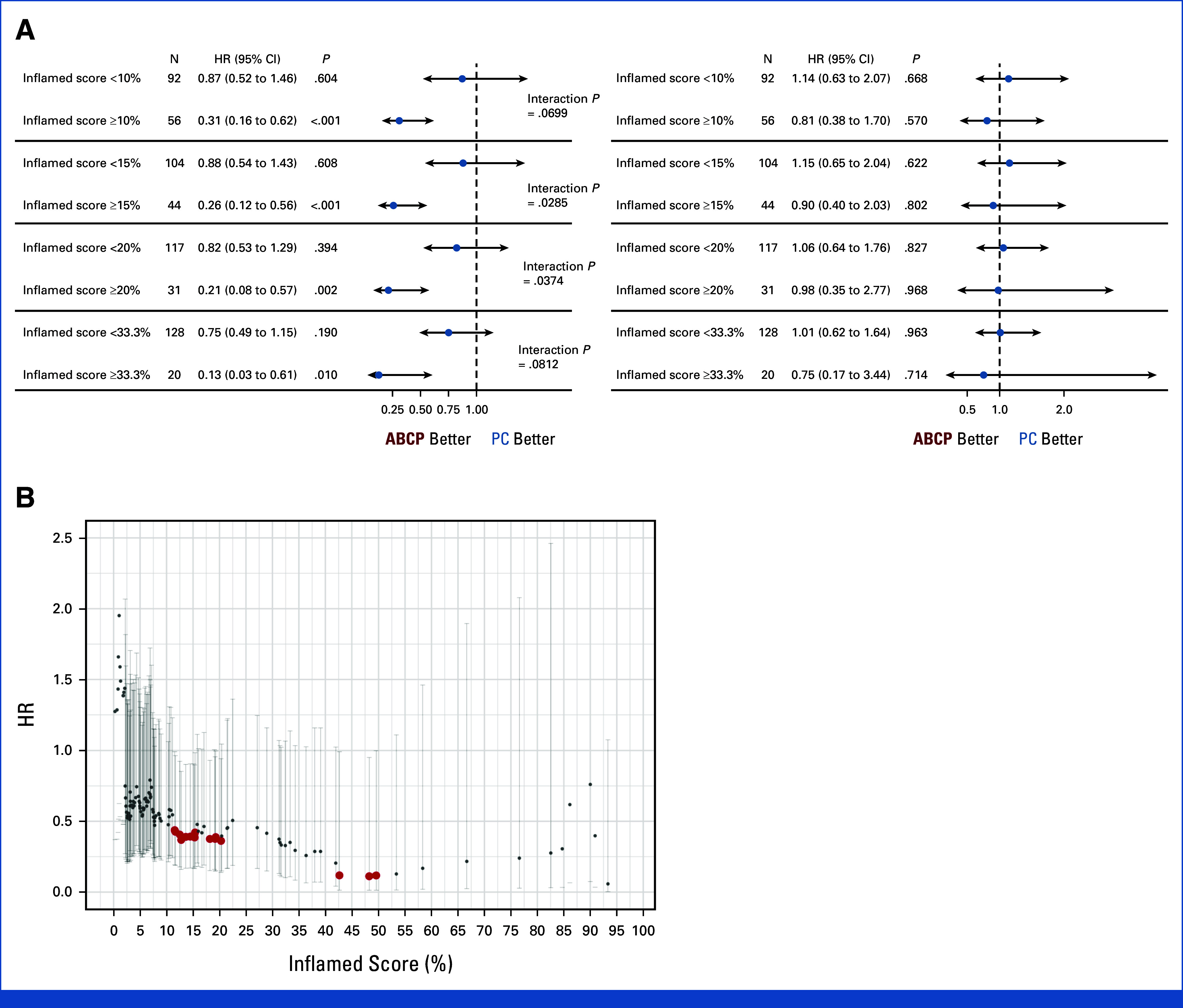1183x1008 pixels.
Task: Click left row label Inflamed score <15%
Action: tap(82, 163)
